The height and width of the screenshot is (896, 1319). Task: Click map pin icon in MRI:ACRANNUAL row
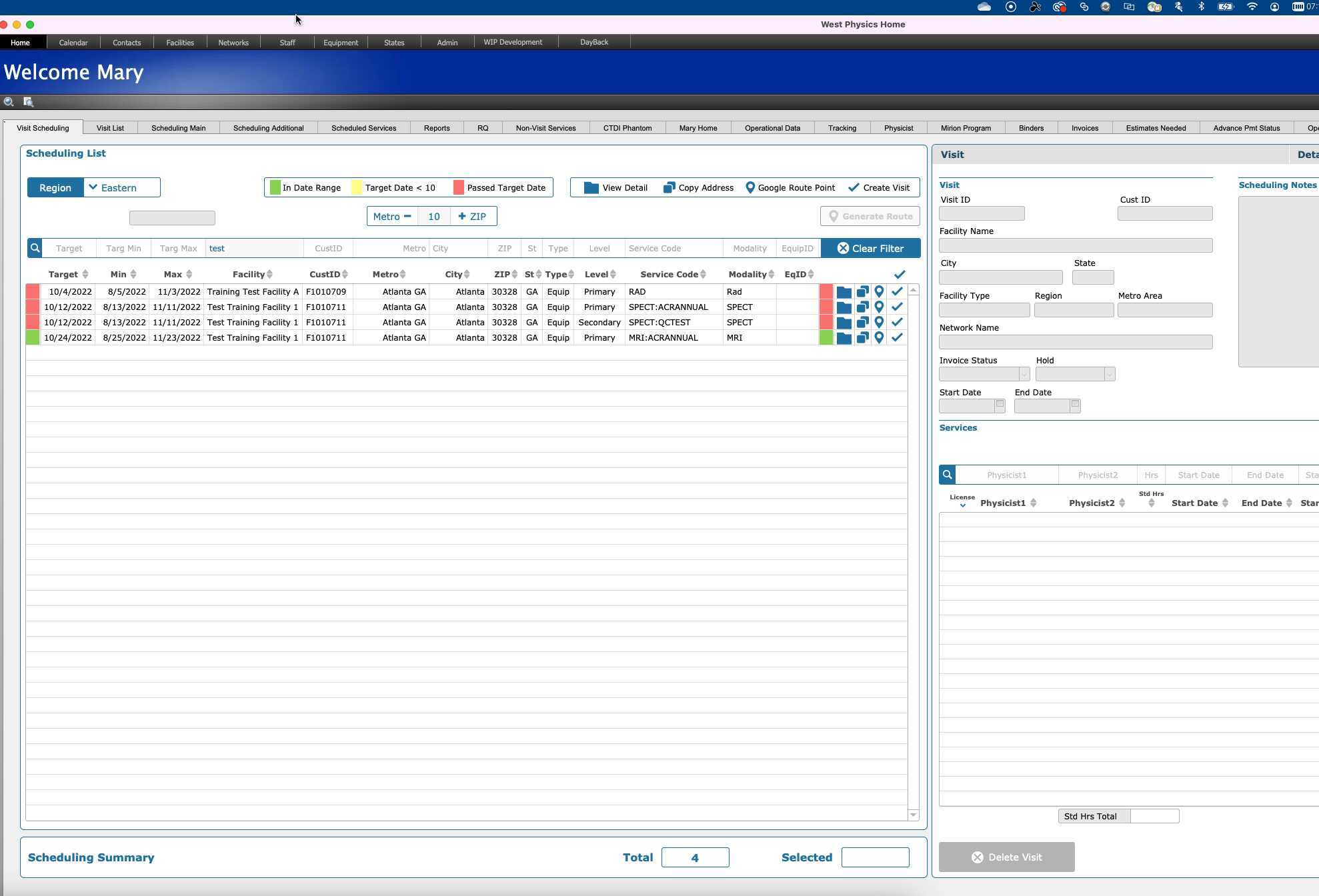[x=879, y=338]
